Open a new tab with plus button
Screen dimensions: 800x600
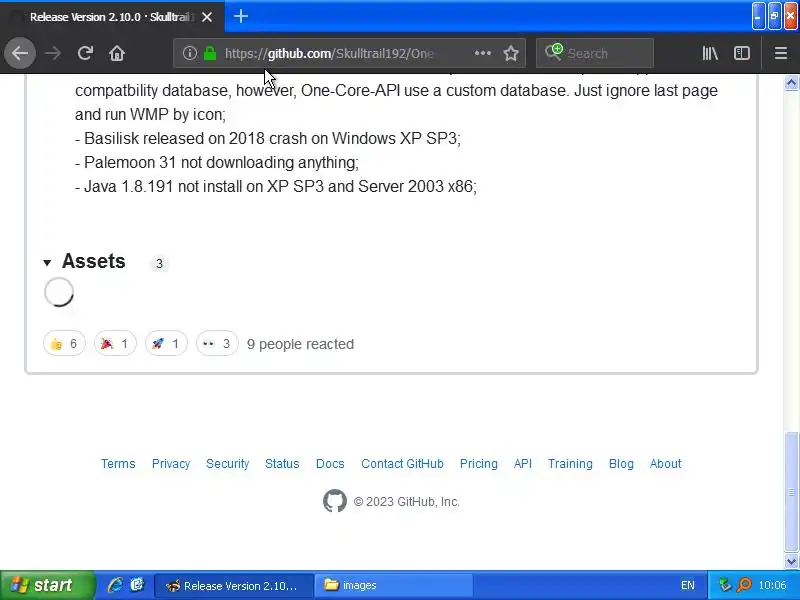pyautogui.click(x=241, y=16)
